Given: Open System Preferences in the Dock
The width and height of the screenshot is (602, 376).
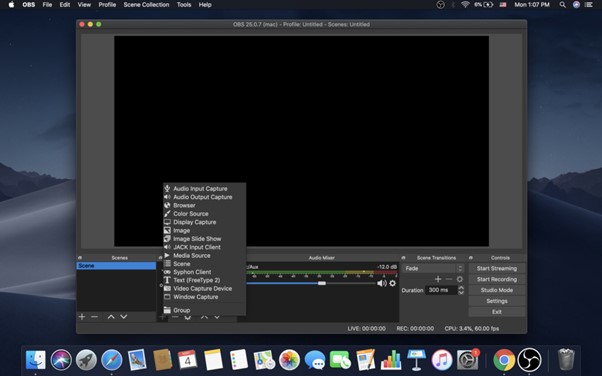Looking at the screenshot, I should pyautogui.click(x=468, y=360).
